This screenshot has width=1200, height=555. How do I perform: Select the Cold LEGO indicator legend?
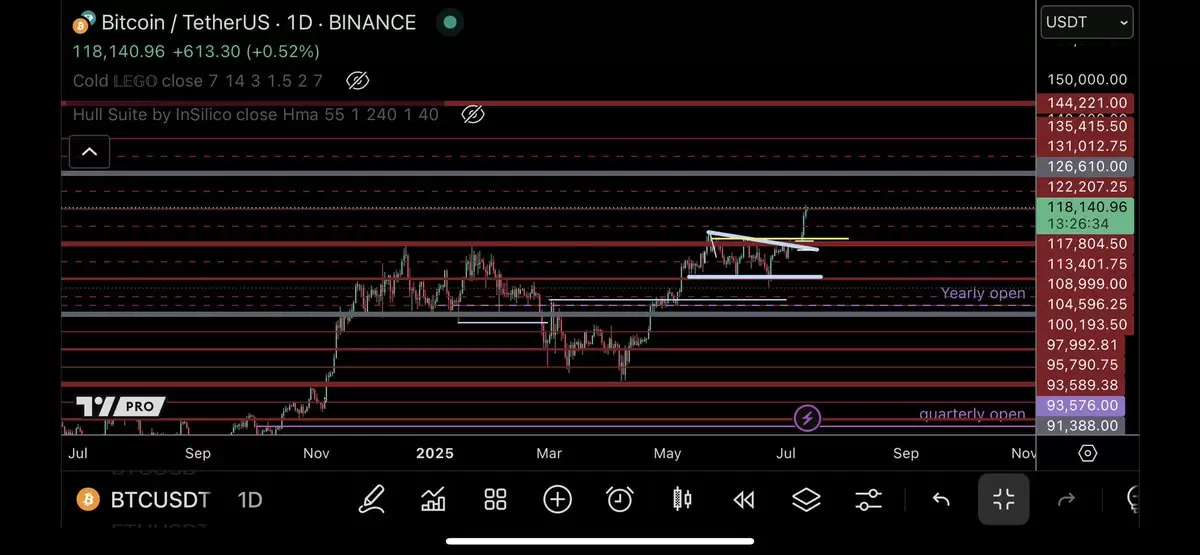[198, 81]
